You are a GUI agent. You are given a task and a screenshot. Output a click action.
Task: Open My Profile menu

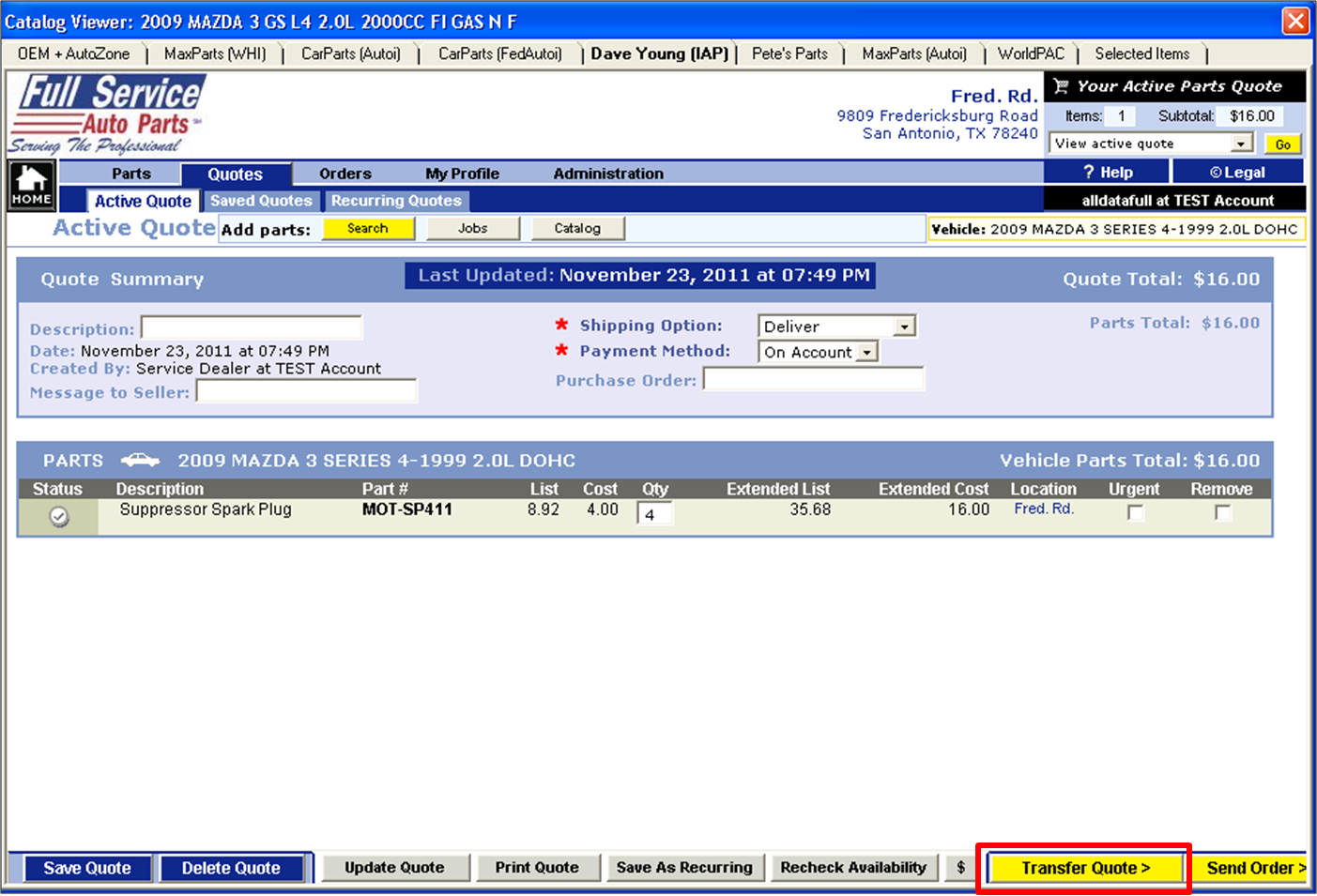(x=462, y=174)
